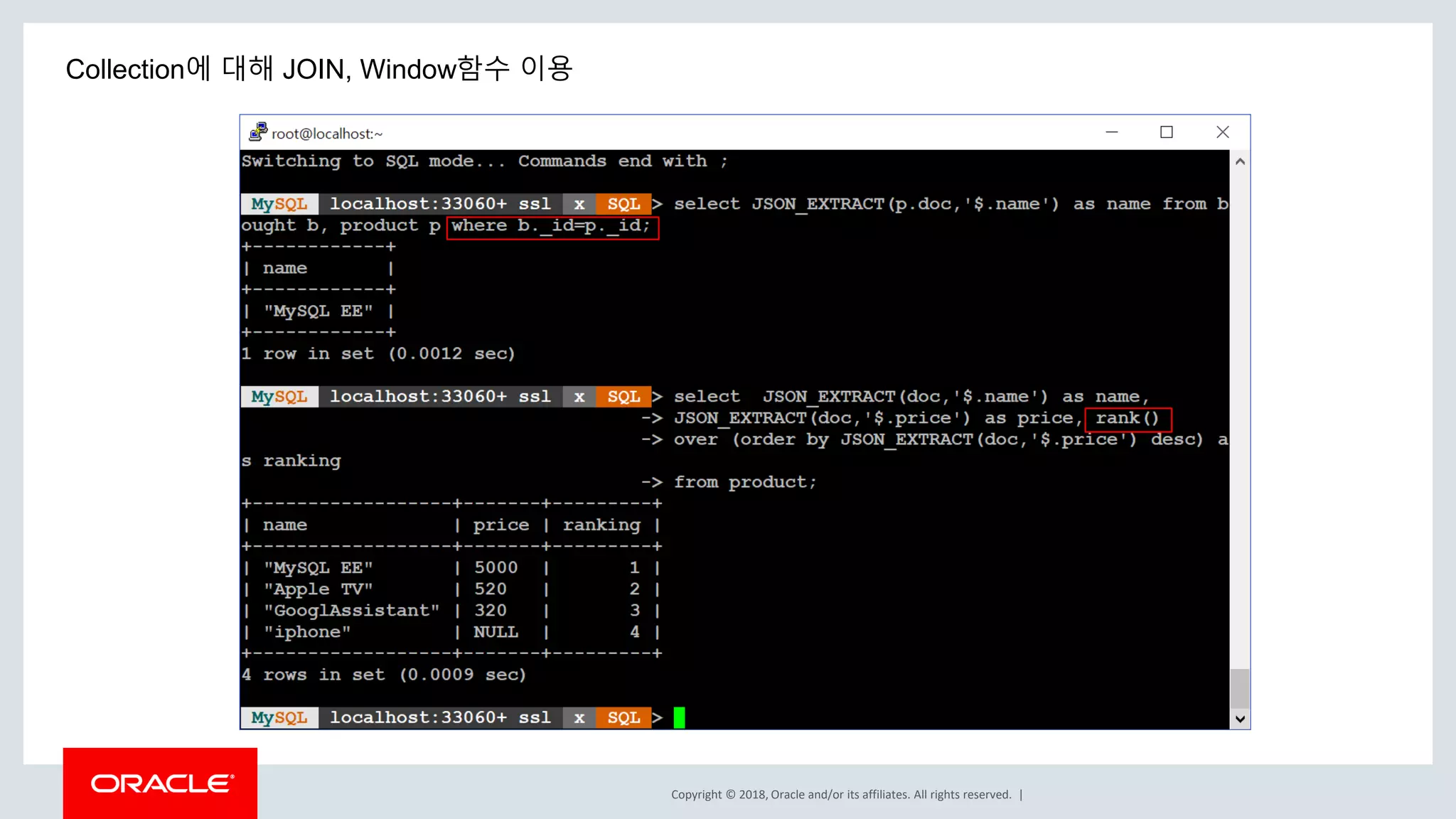Image resolution: width=1456 pixels, height=819 pixels.
Task: Click the terminal scrollbar down arrow
Action: [1240, 719]
